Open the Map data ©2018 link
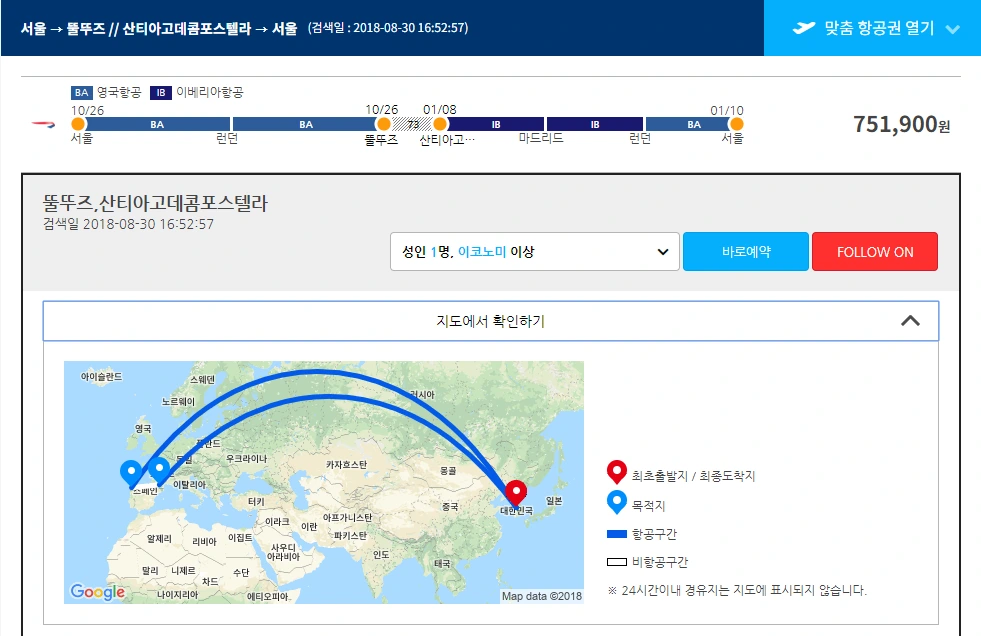 click(x=541, y=594)
